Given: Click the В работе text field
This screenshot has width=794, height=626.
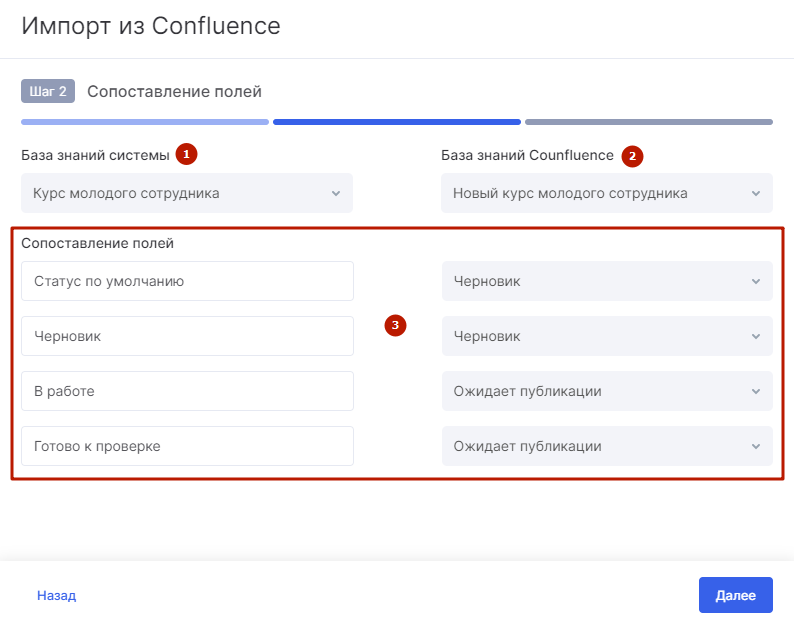Looking at the screenshot, I should point(187,391).
